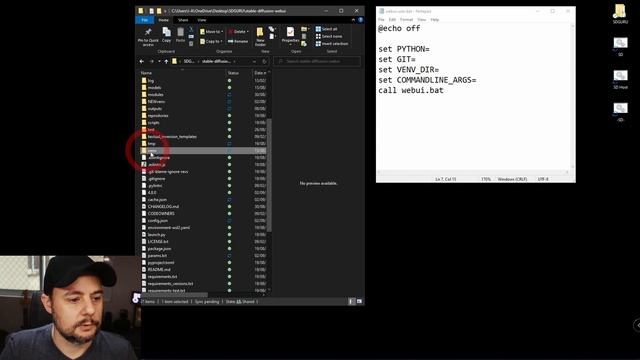Switch to large icons view in status bar
The height and width of the screenshot is (360, 640).
[359, 301]
